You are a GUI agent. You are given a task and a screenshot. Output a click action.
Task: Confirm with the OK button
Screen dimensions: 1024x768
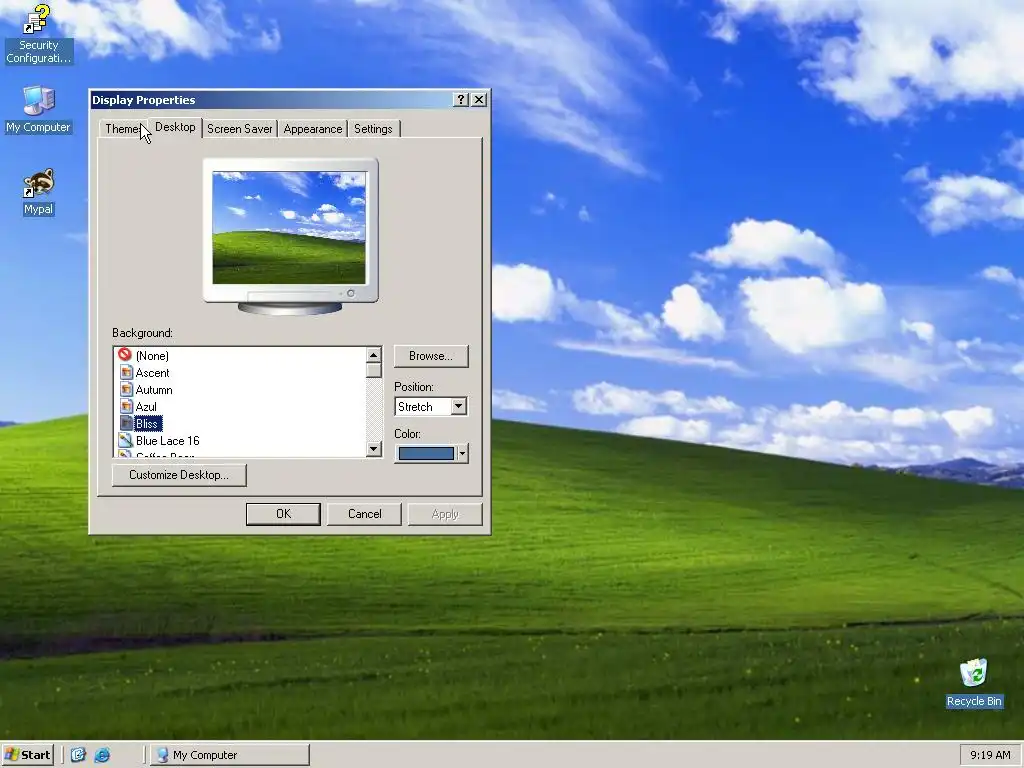click(x=283, y=514)
